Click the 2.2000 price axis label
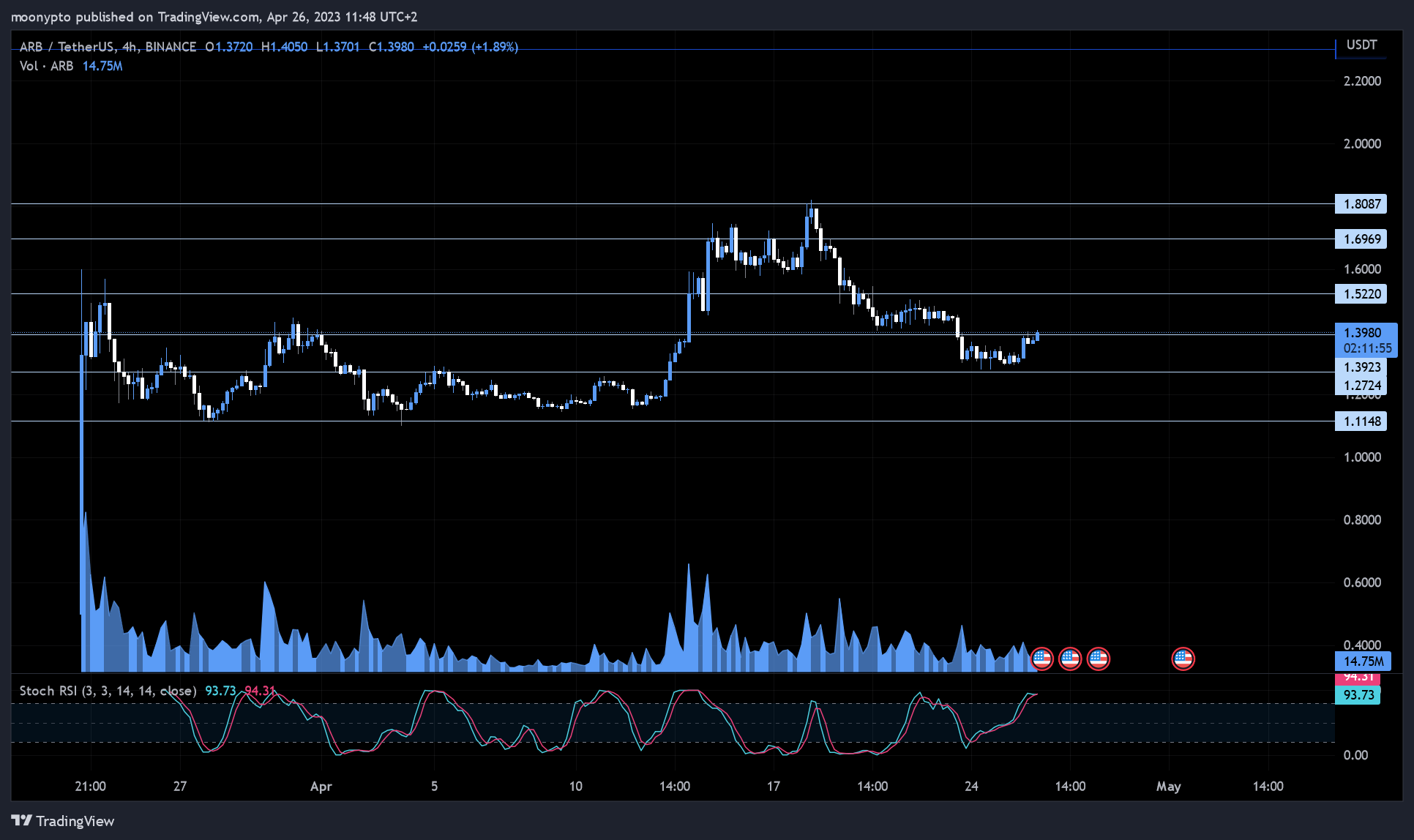This screenshot has width=1414, height=840. click(1362, 81)
